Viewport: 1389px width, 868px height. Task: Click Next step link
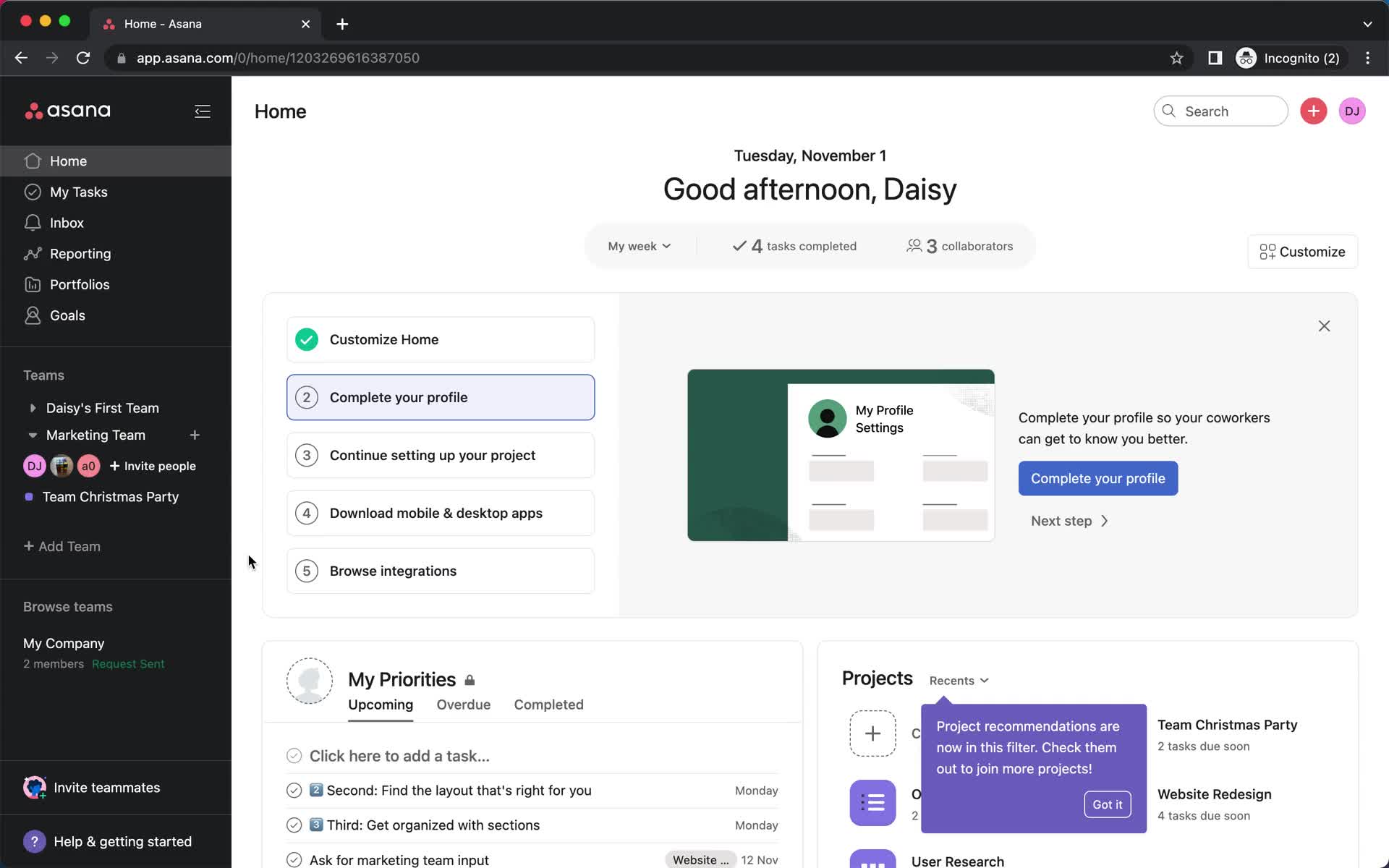point(1069,521)
